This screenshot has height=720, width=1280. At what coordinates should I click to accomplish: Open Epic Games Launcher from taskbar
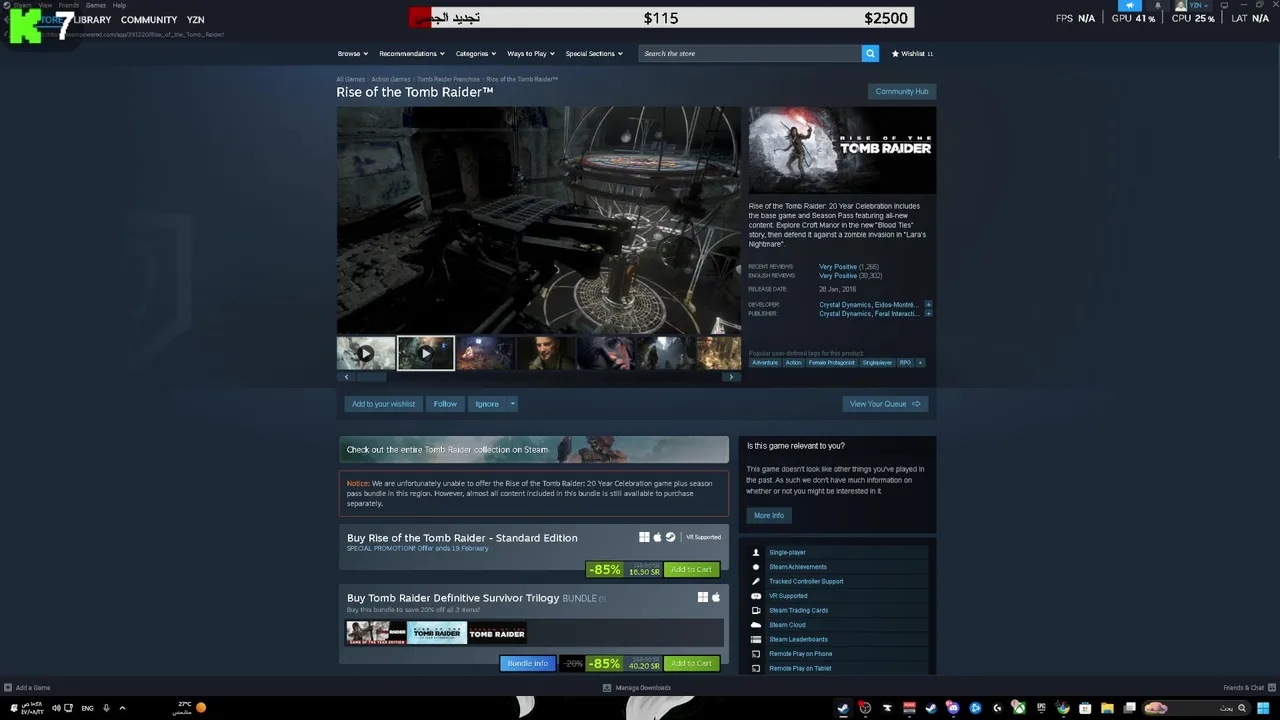pos(1041,708)
